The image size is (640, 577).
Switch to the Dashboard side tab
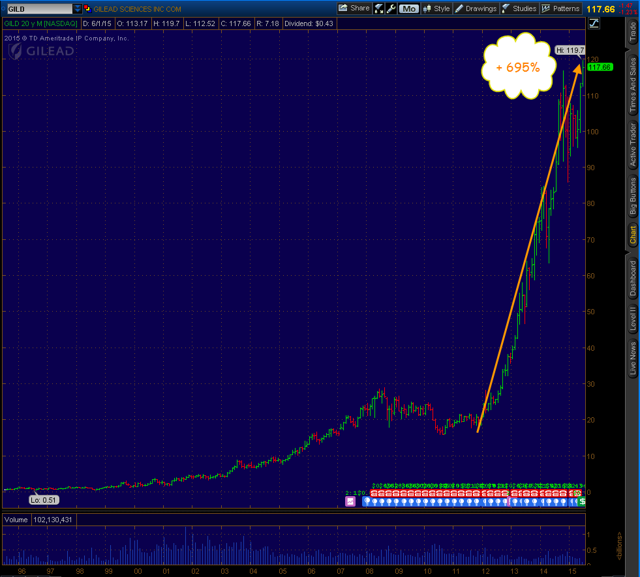pos(633,278)
